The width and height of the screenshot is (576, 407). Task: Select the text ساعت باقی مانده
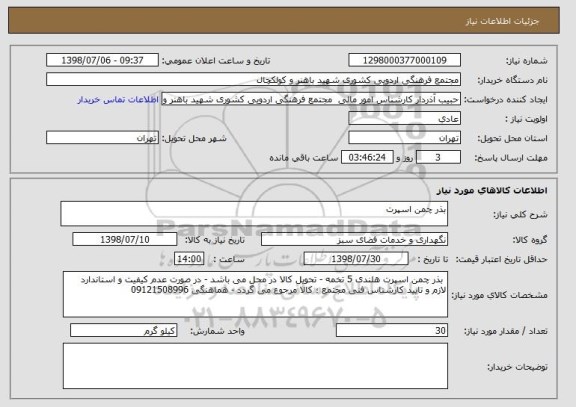[x=303, y=158]
